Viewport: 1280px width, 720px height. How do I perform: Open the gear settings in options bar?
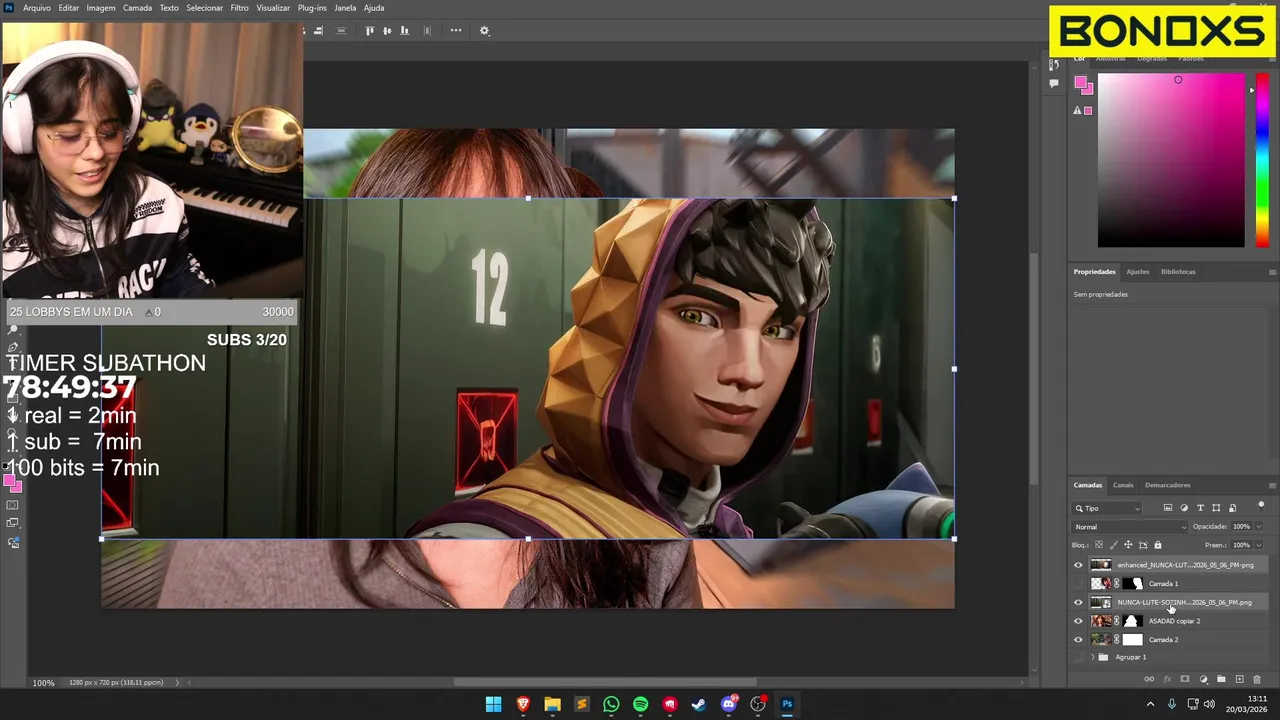484,31
